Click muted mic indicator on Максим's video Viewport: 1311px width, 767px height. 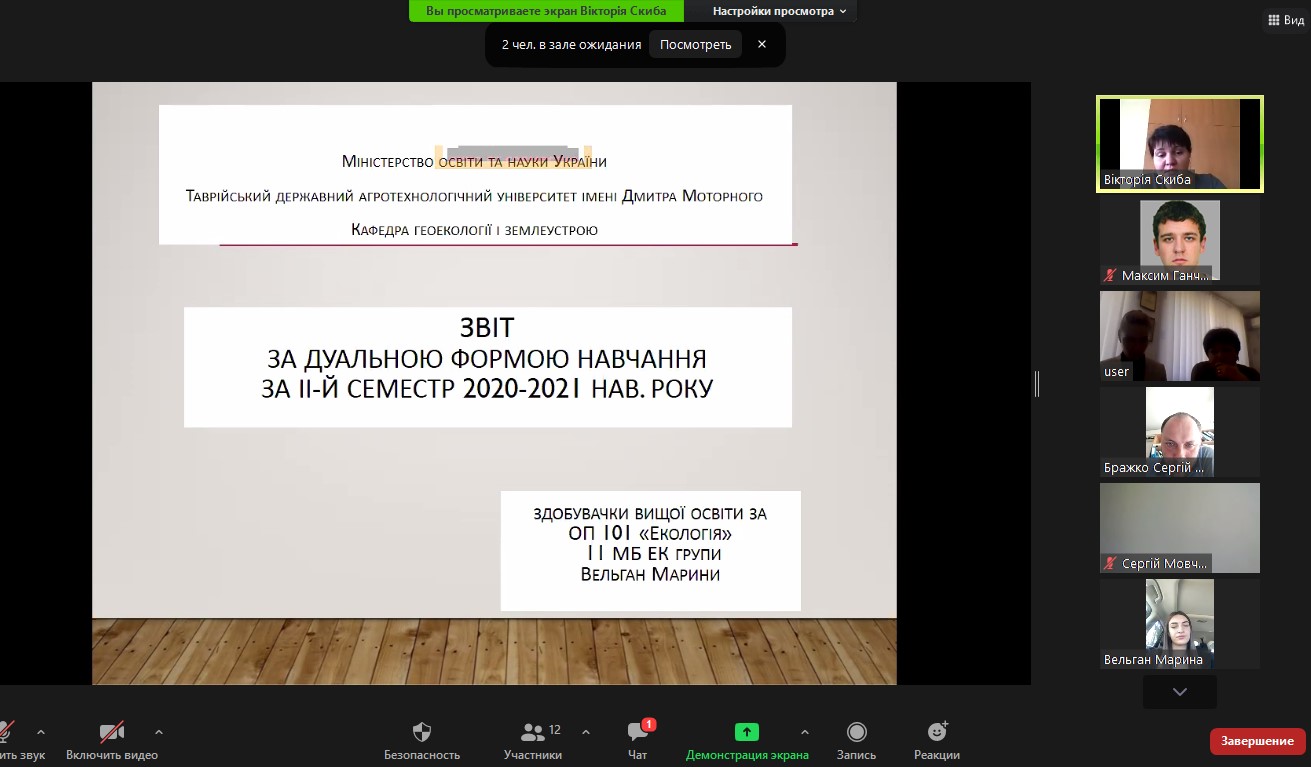click(x=1108, y=274)
